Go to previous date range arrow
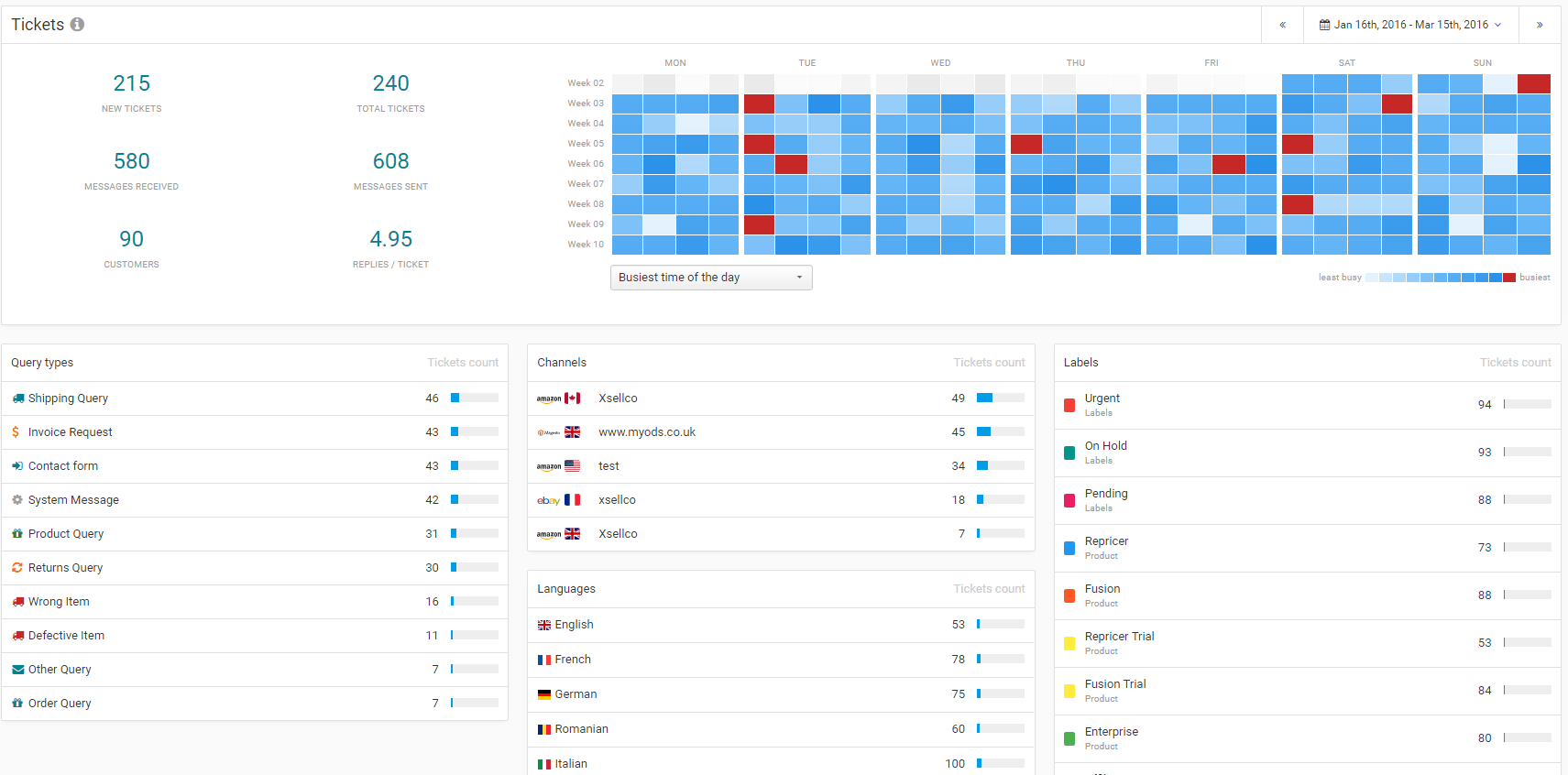This screenshot has width=1568, height=775. pyautogui.click(x=1282, y=25)
